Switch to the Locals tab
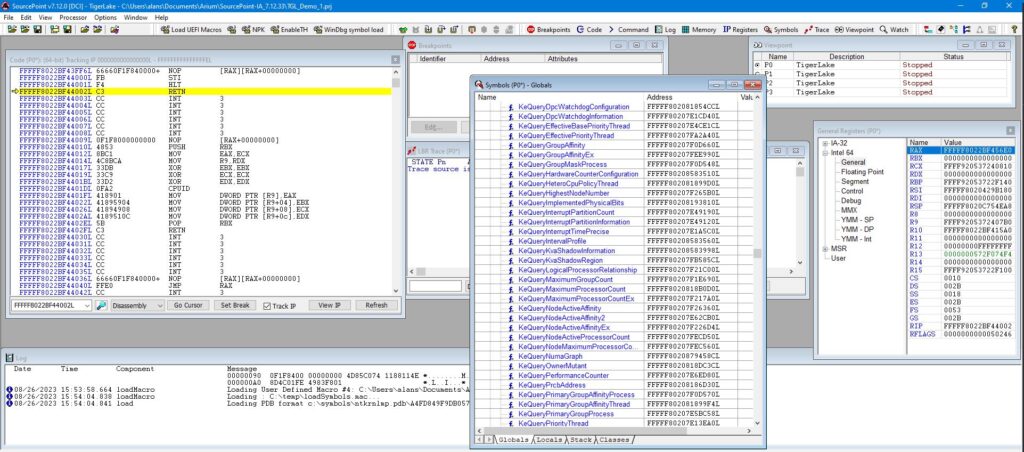This screenshot has width=1024, height=452. (x=549, y=438)
